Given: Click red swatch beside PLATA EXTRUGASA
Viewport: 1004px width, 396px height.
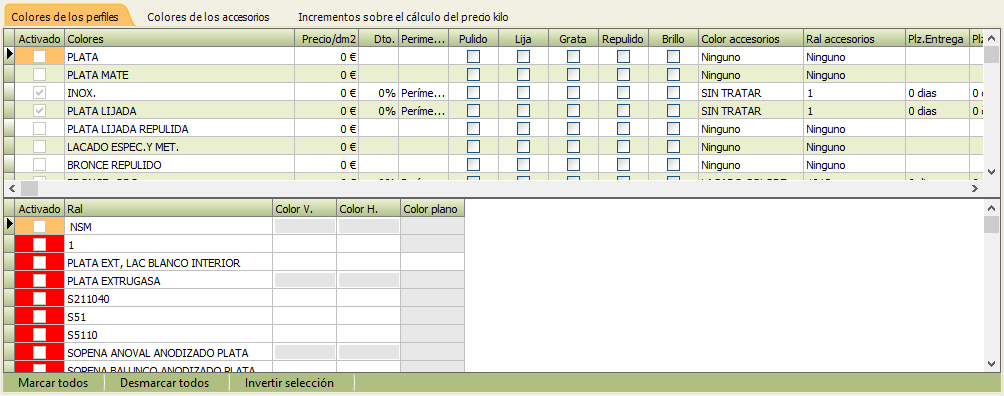Looking at the screenshot, I should [x=22, y=280].
